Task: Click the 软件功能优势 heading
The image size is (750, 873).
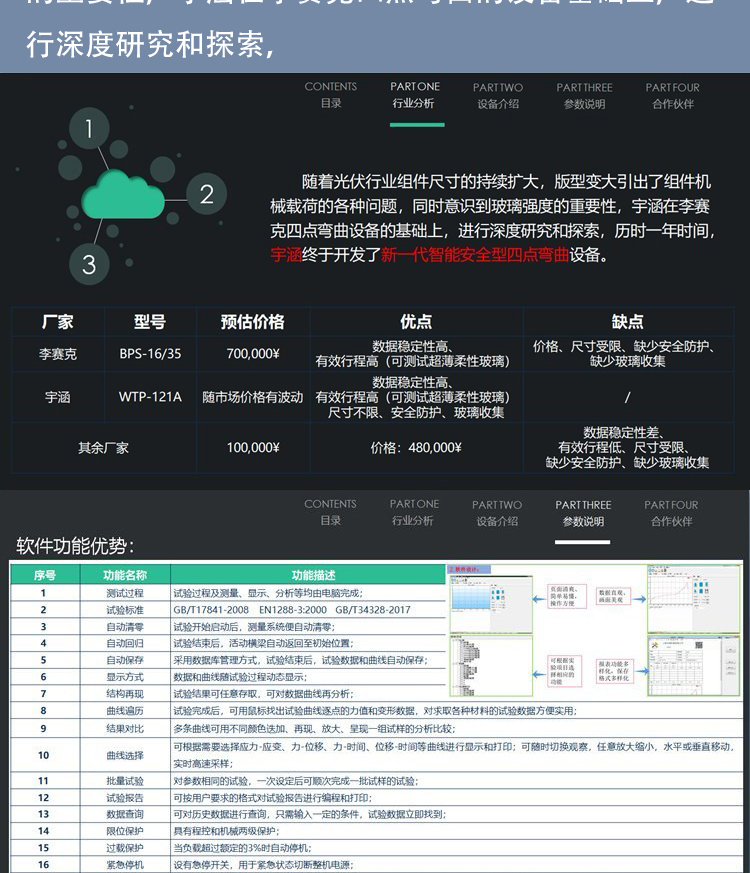Action: [75, 546]
